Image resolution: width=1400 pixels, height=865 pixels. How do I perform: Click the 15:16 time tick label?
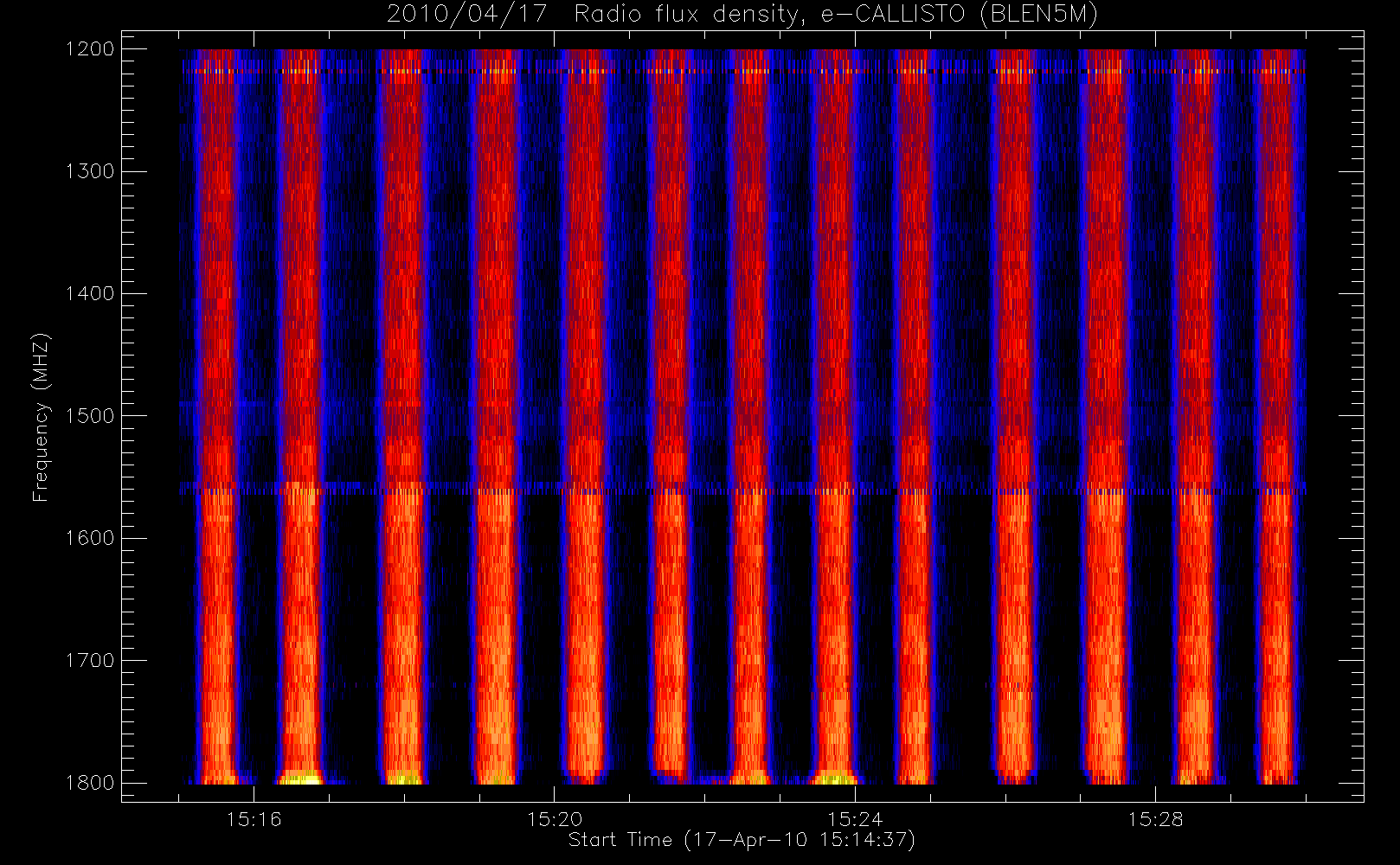[x=254, y=819]
